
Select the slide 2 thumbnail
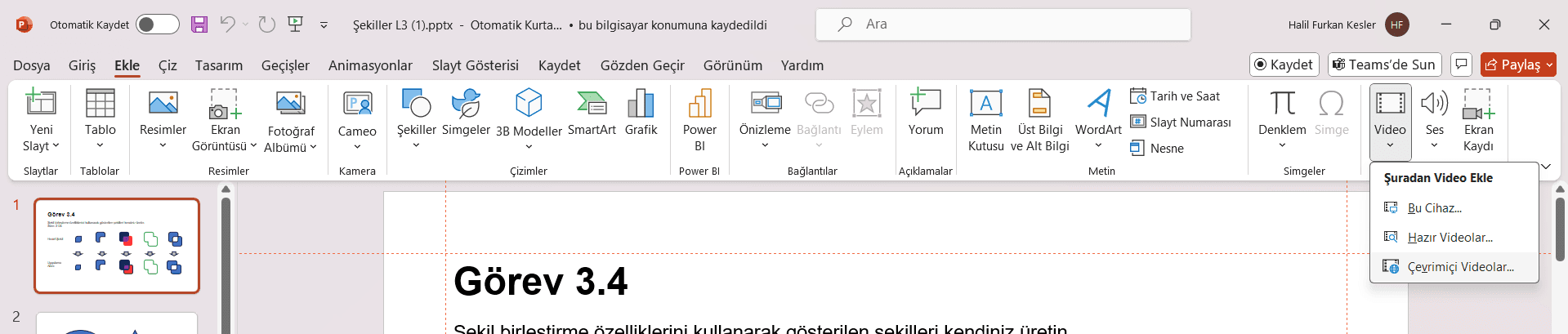tap(117, 323)
